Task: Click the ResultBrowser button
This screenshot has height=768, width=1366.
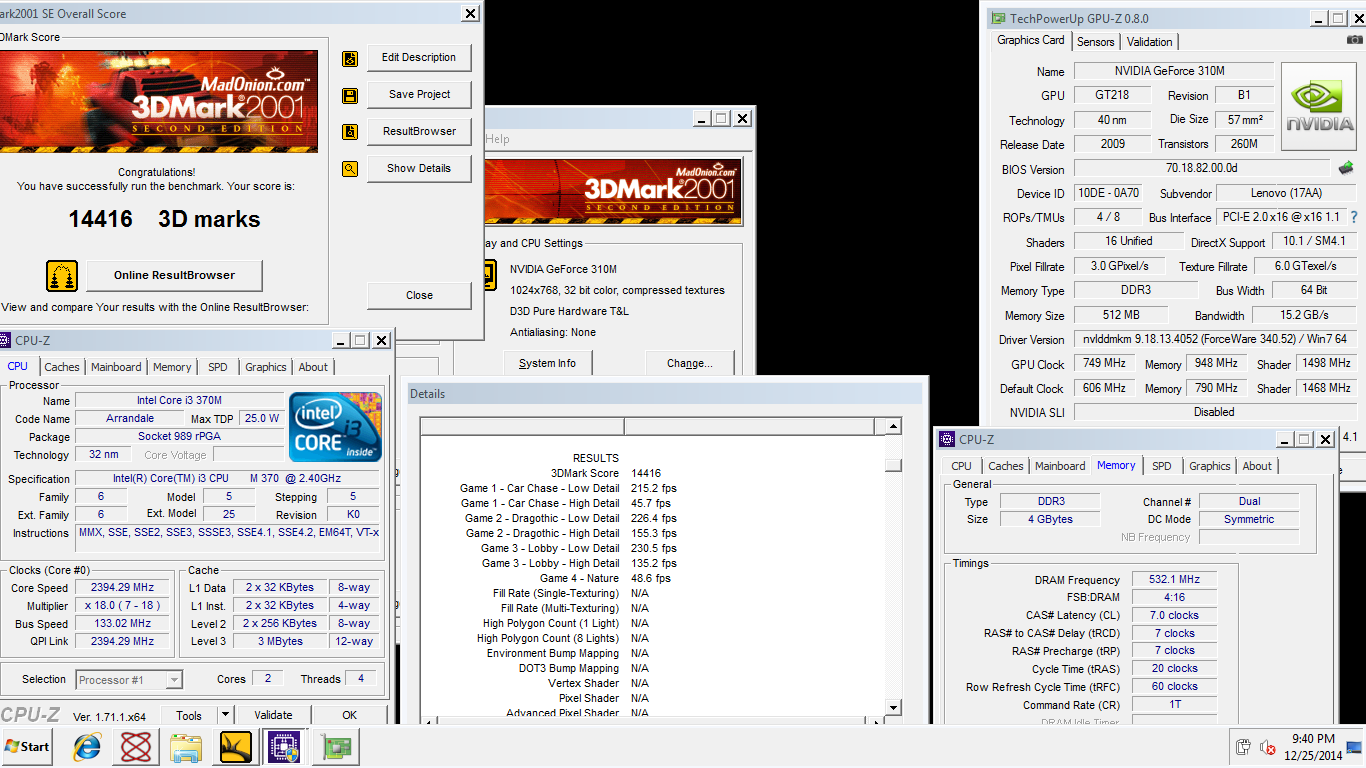Action: [x=419, y=132]
